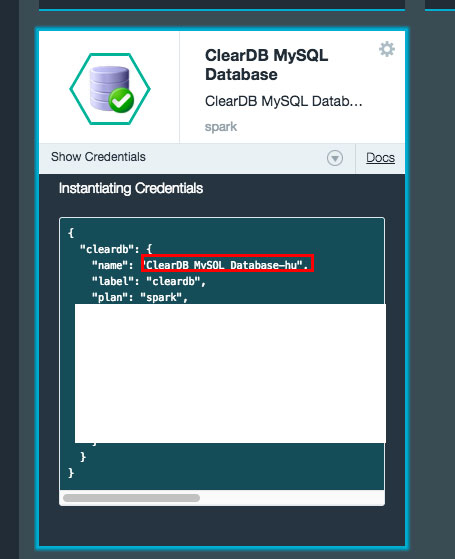Click the horizontal scrollbar of credentials box
This screenshot has width=455, height=559.
(x=131, y=498)
